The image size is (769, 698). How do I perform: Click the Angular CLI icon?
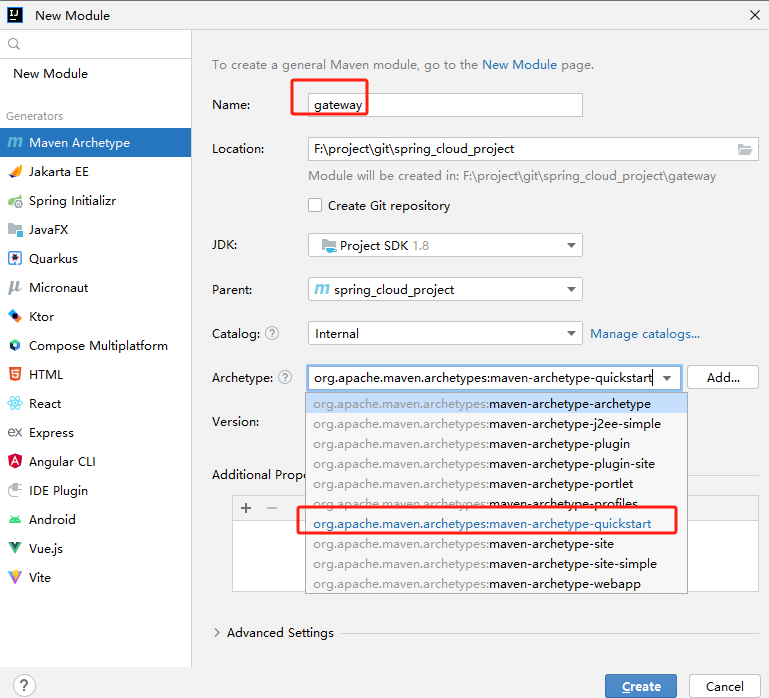pyautogui.click(x=15, y=461)
